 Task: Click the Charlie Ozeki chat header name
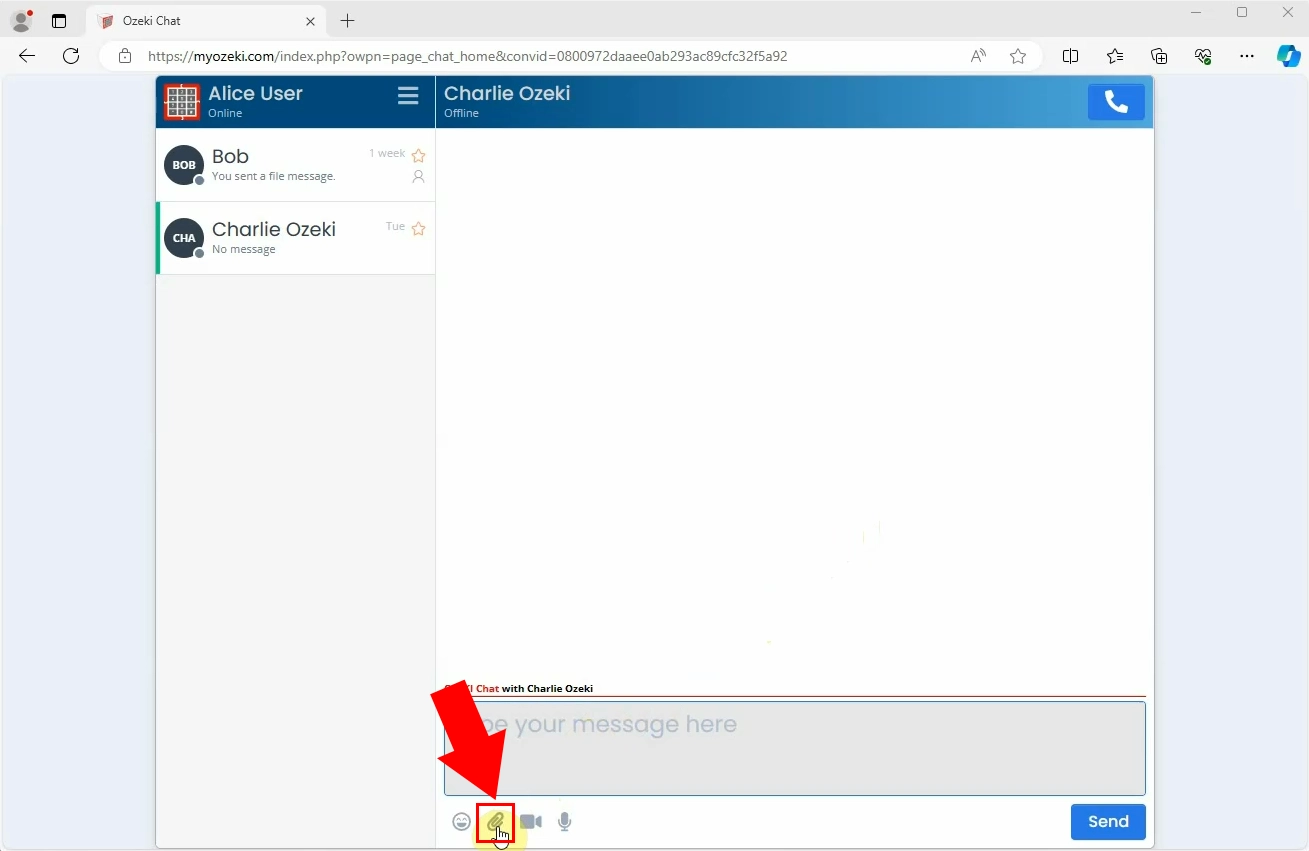507,93
